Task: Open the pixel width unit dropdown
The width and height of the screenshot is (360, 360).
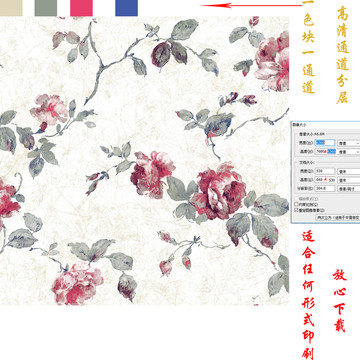Action: click(349, 143)
